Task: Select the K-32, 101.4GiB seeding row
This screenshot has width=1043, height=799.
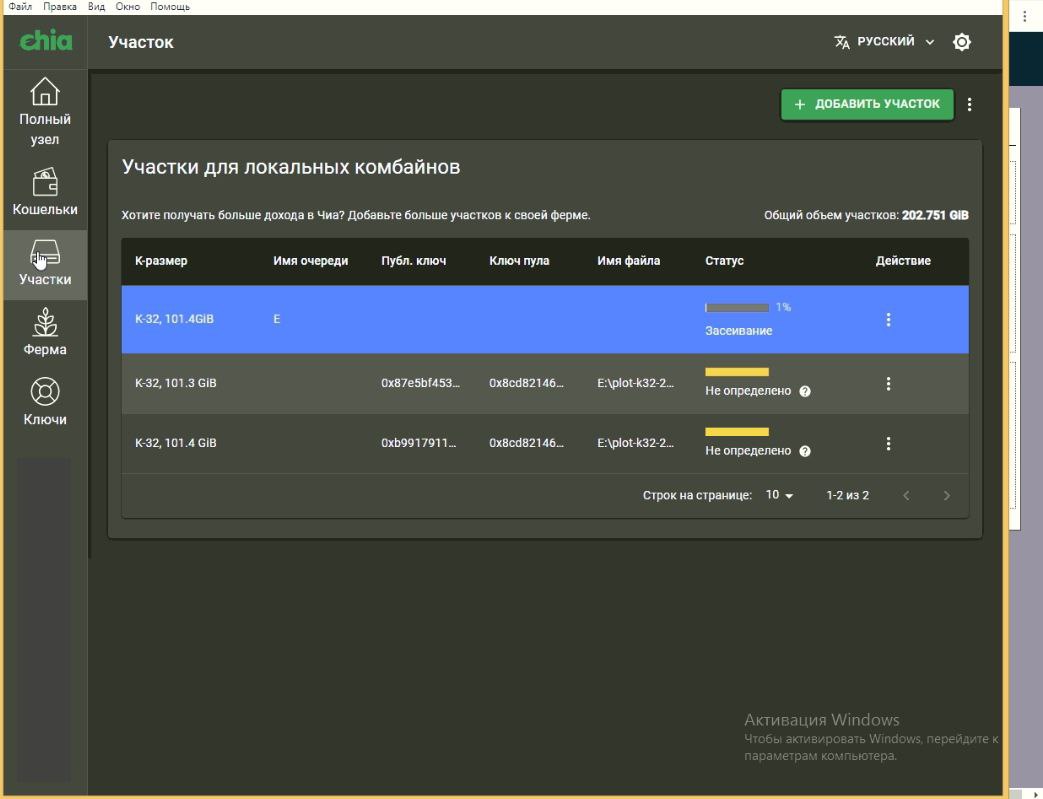Action: 545,319
